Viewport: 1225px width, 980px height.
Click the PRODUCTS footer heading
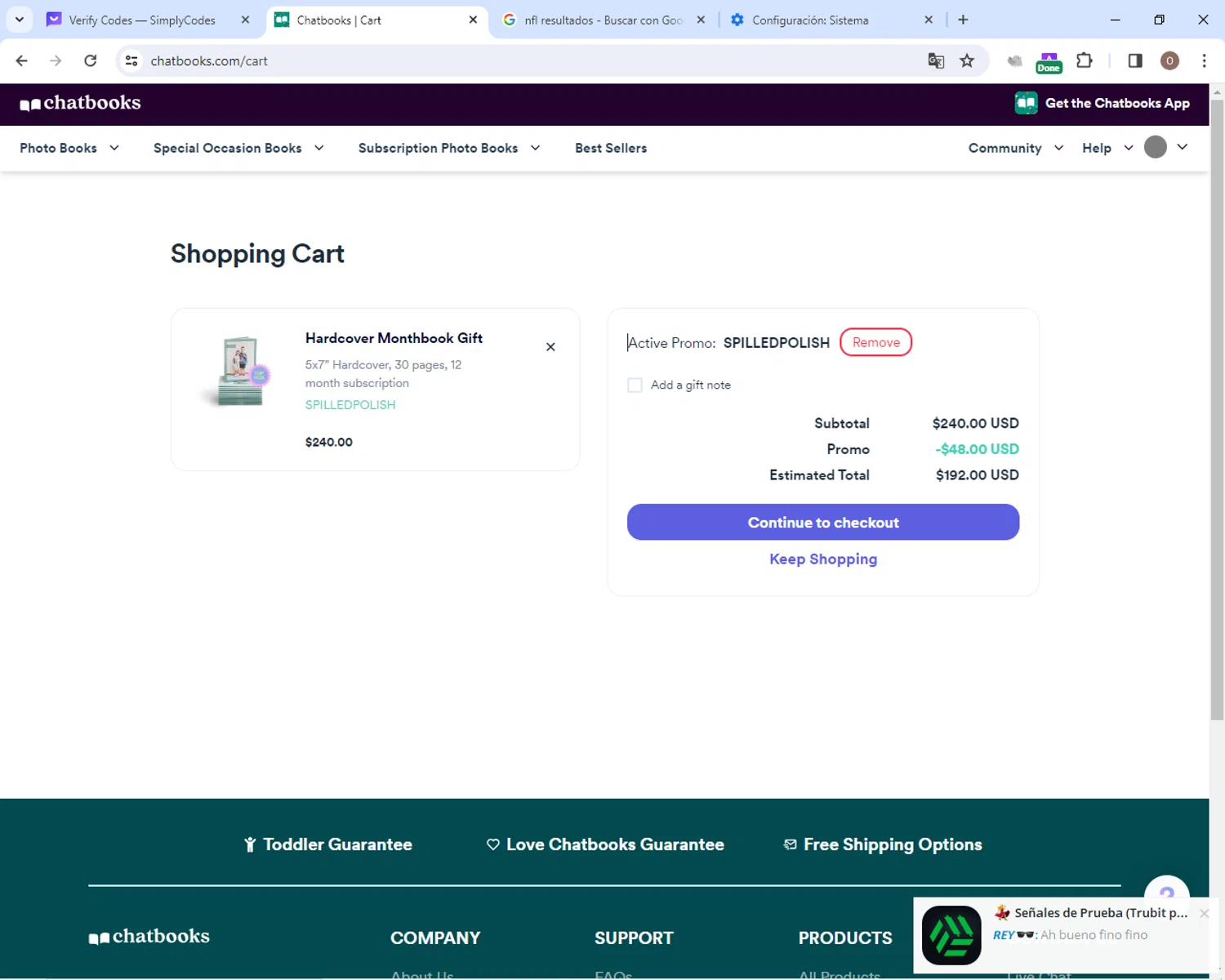click(845, 938)
